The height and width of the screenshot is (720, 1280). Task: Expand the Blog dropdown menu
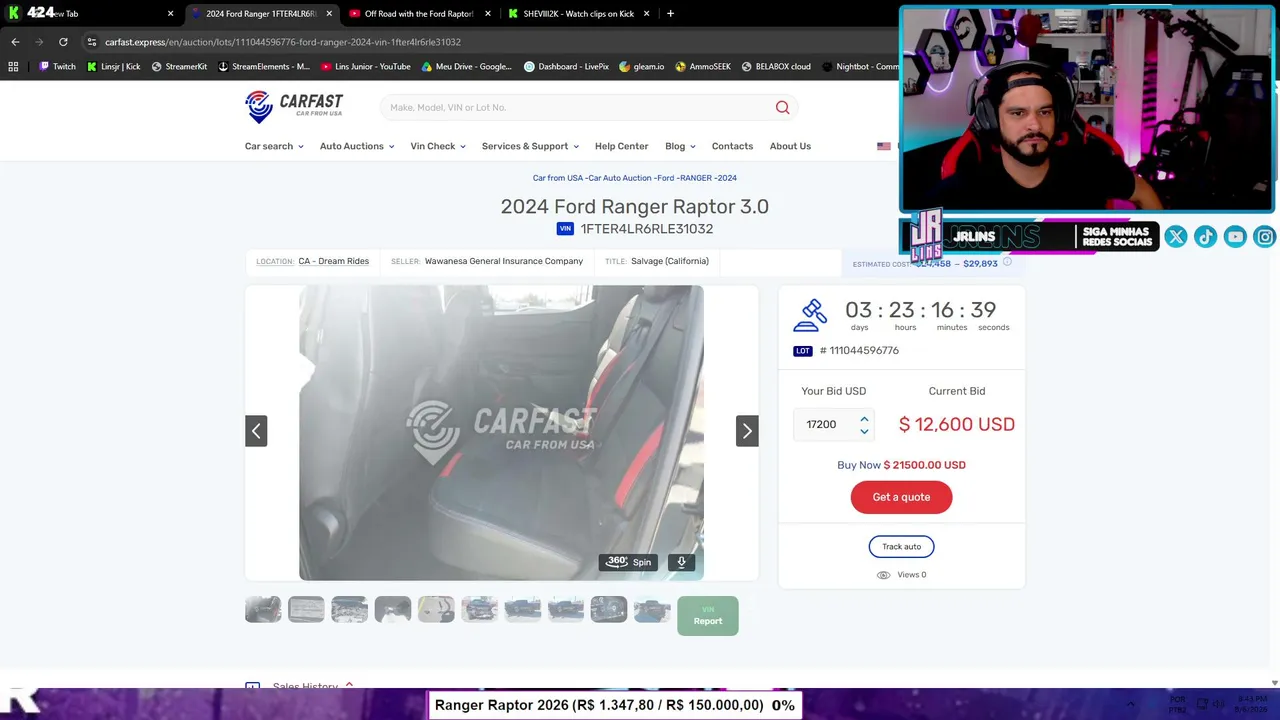point(680,146)
